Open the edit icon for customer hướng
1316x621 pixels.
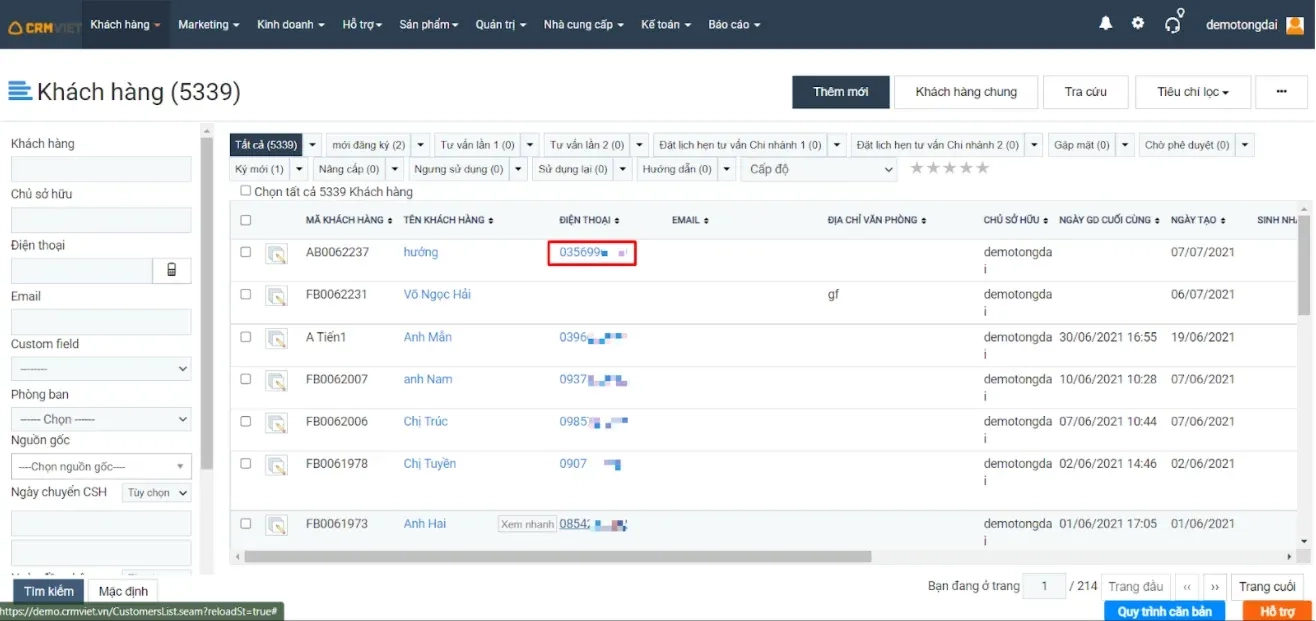(277, 255)
